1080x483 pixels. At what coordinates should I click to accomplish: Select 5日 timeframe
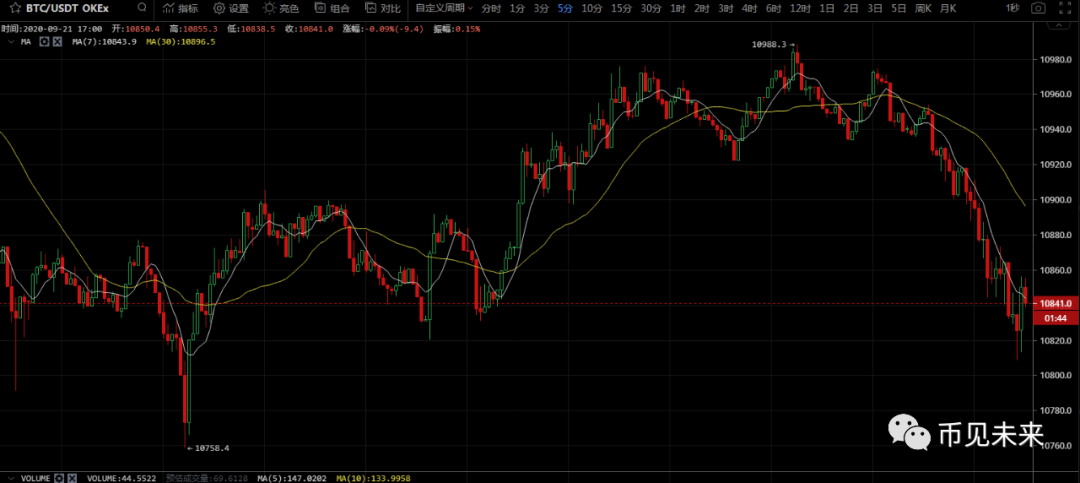coord(898,8)
